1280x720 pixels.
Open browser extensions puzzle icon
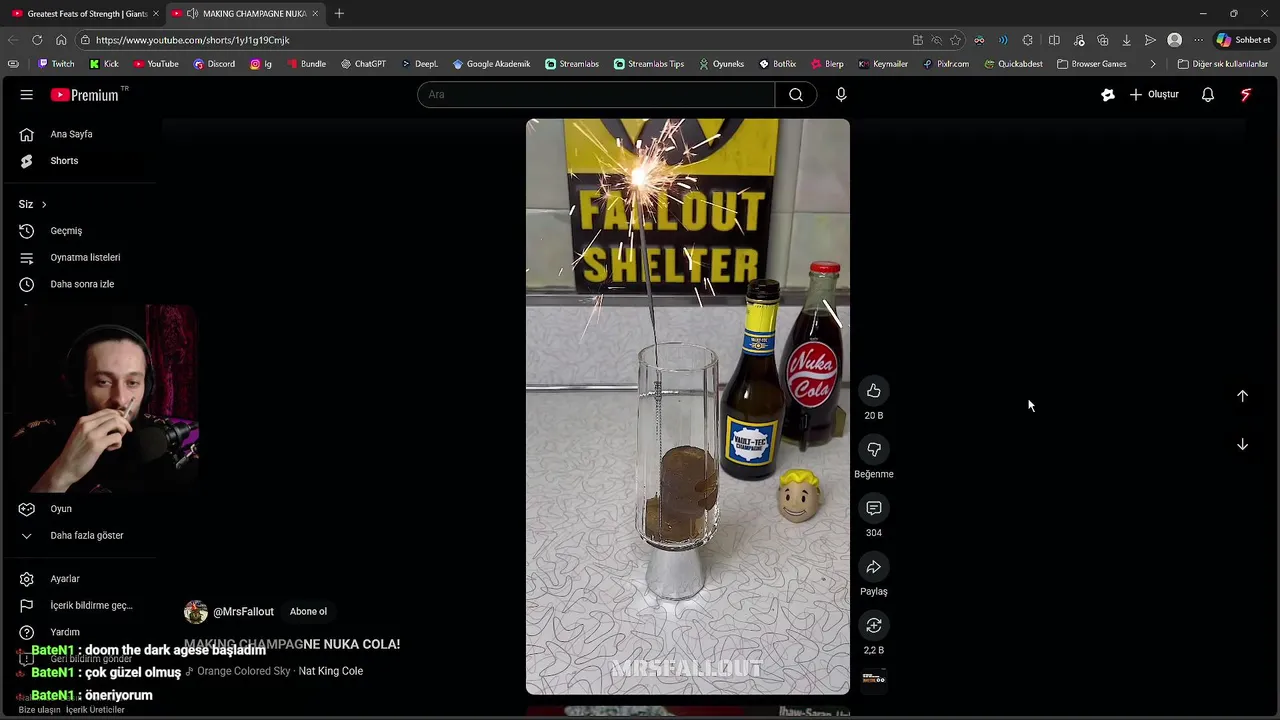coord(1028,40)
